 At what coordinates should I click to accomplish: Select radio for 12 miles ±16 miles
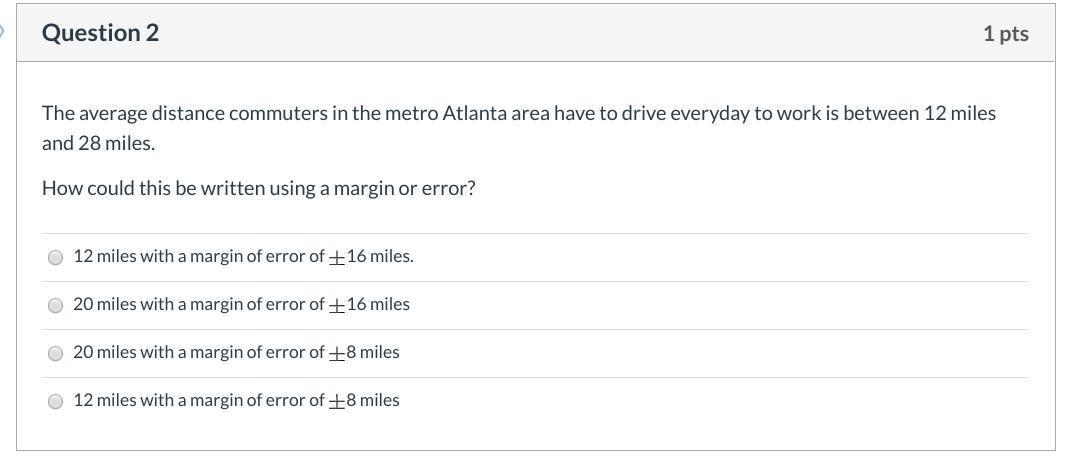click(x=55, y=258)
